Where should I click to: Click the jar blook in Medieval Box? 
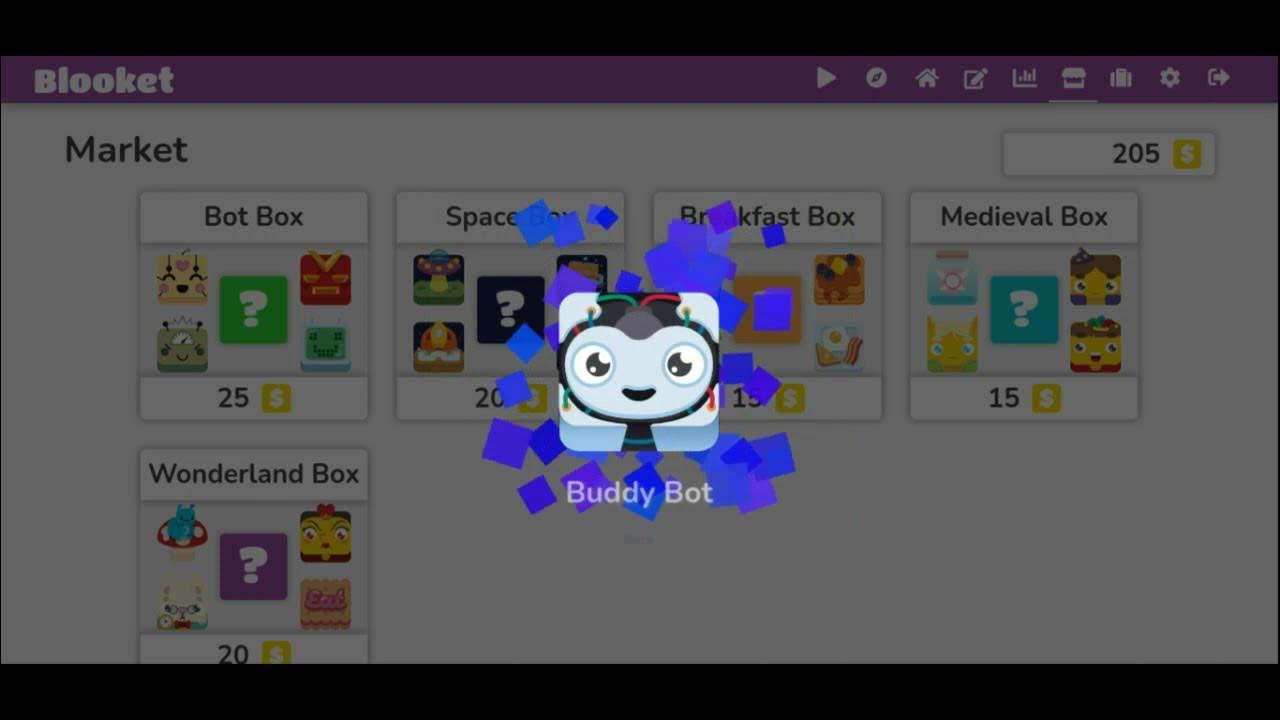952,277
